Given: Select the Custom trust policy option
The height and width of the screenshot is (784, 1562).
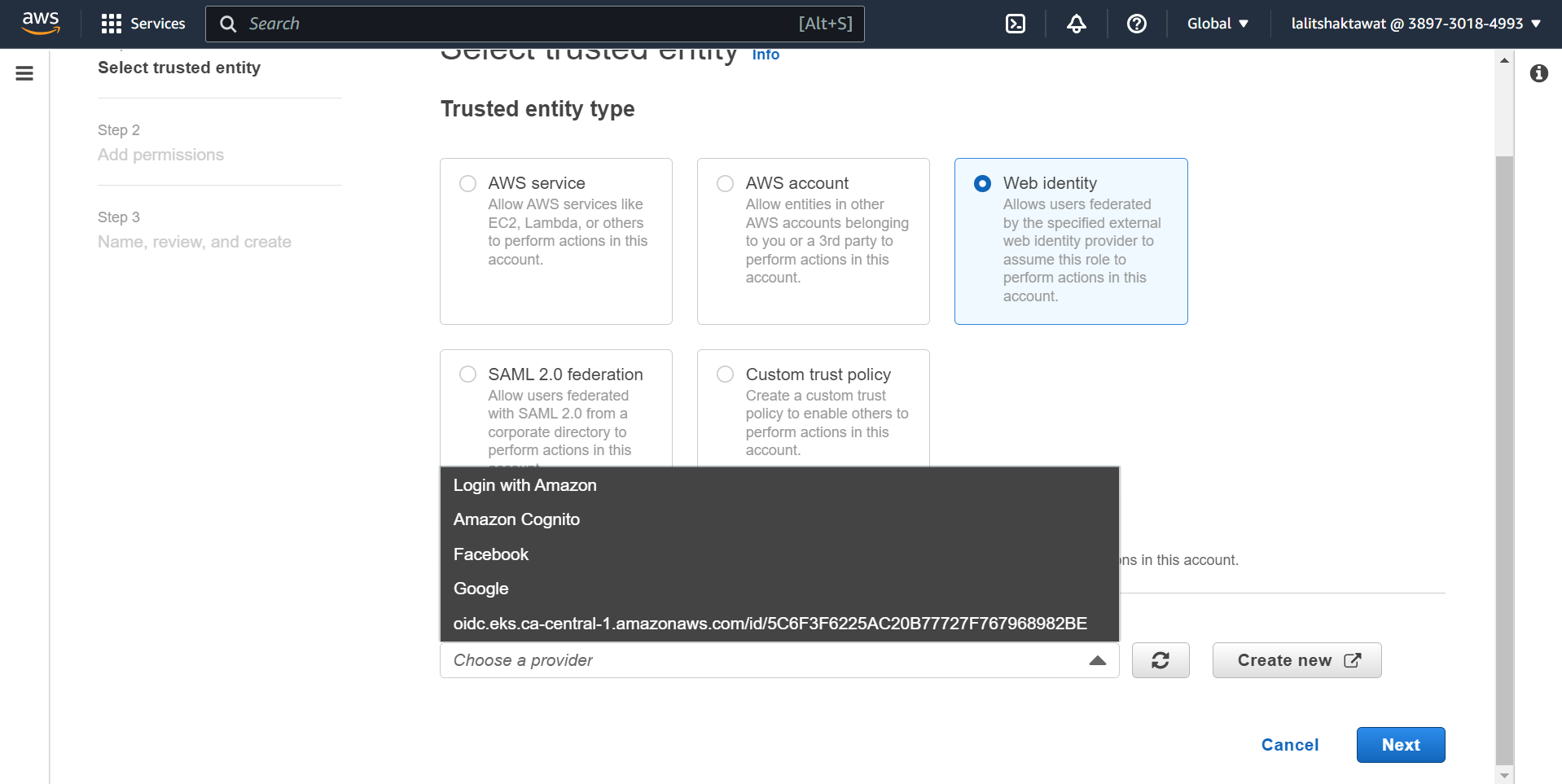Looking at the screenshot, I should coord(725,374).
